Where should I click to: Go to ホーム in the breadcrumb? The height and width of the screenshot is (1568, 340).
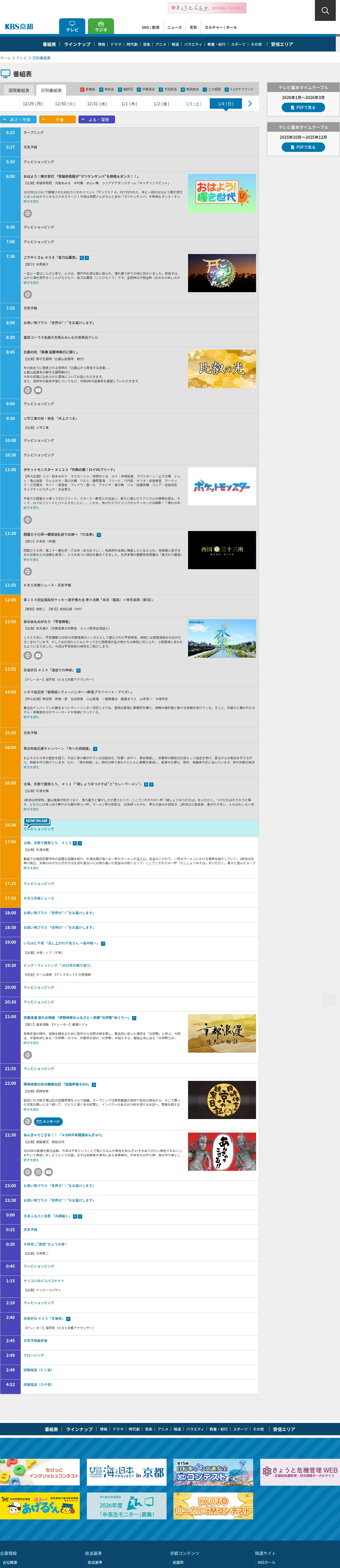click(x=5, y=58)
